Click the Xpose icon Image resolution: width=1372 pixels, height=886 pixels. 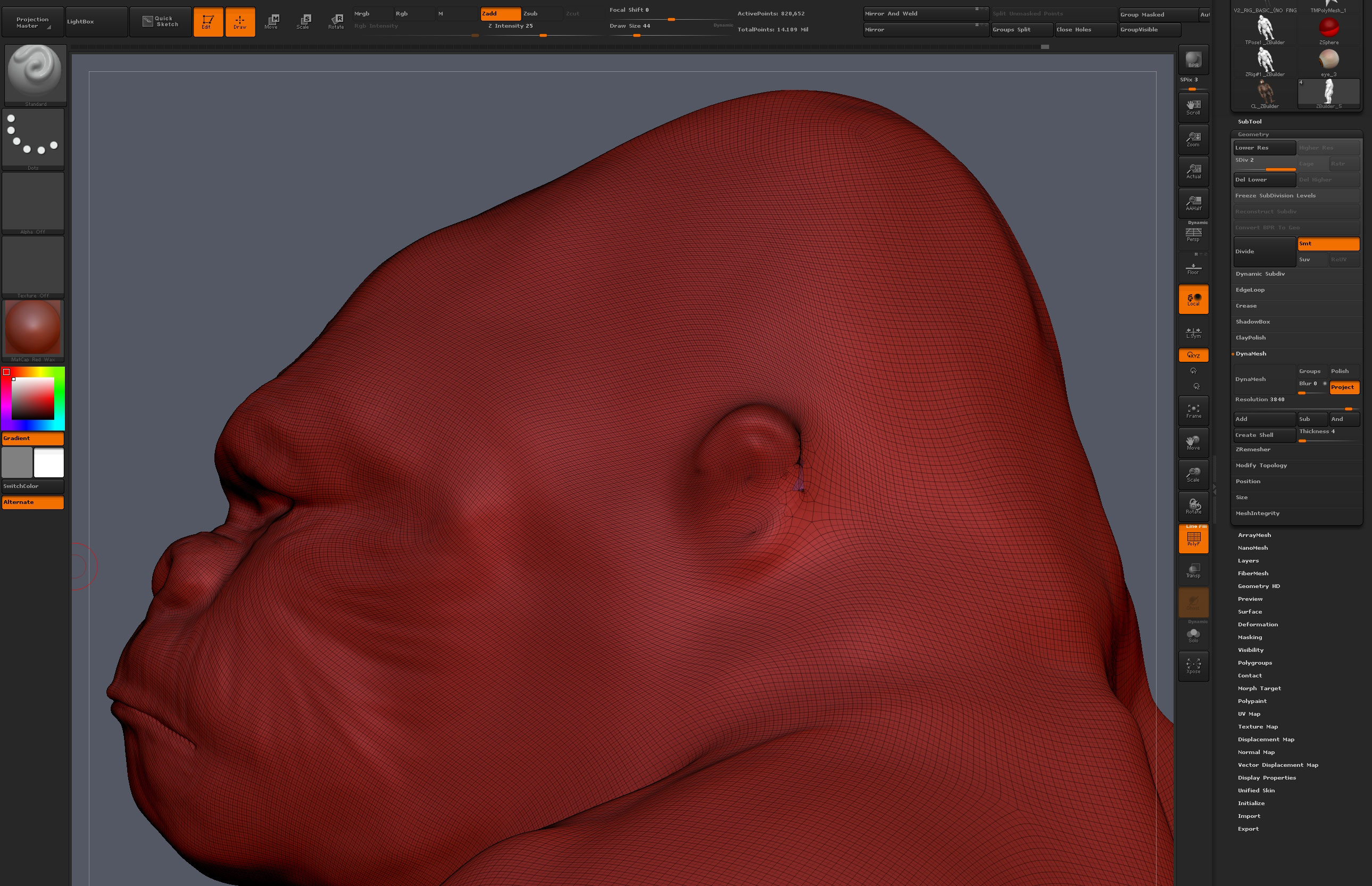pyautogui.click(x=1193, y=666)
